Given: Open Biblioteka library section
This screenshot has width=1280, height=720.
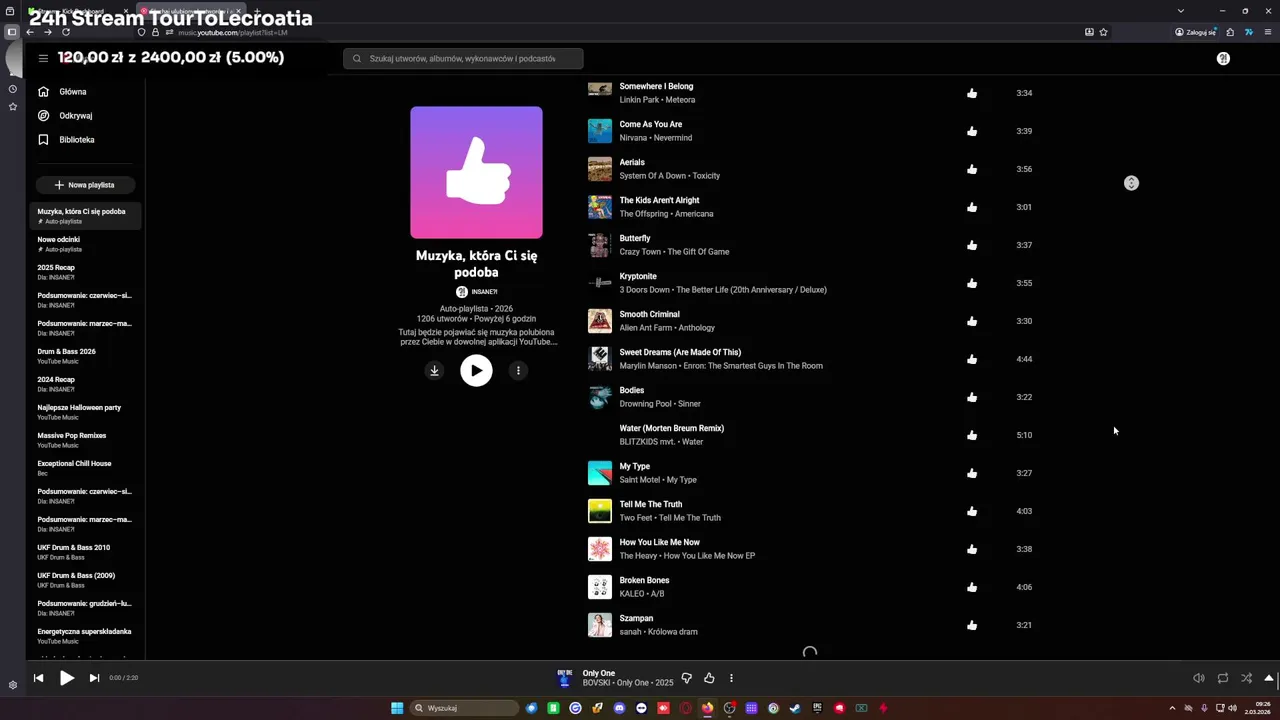Looking at the screenshot, I should [x=85, y=140].
